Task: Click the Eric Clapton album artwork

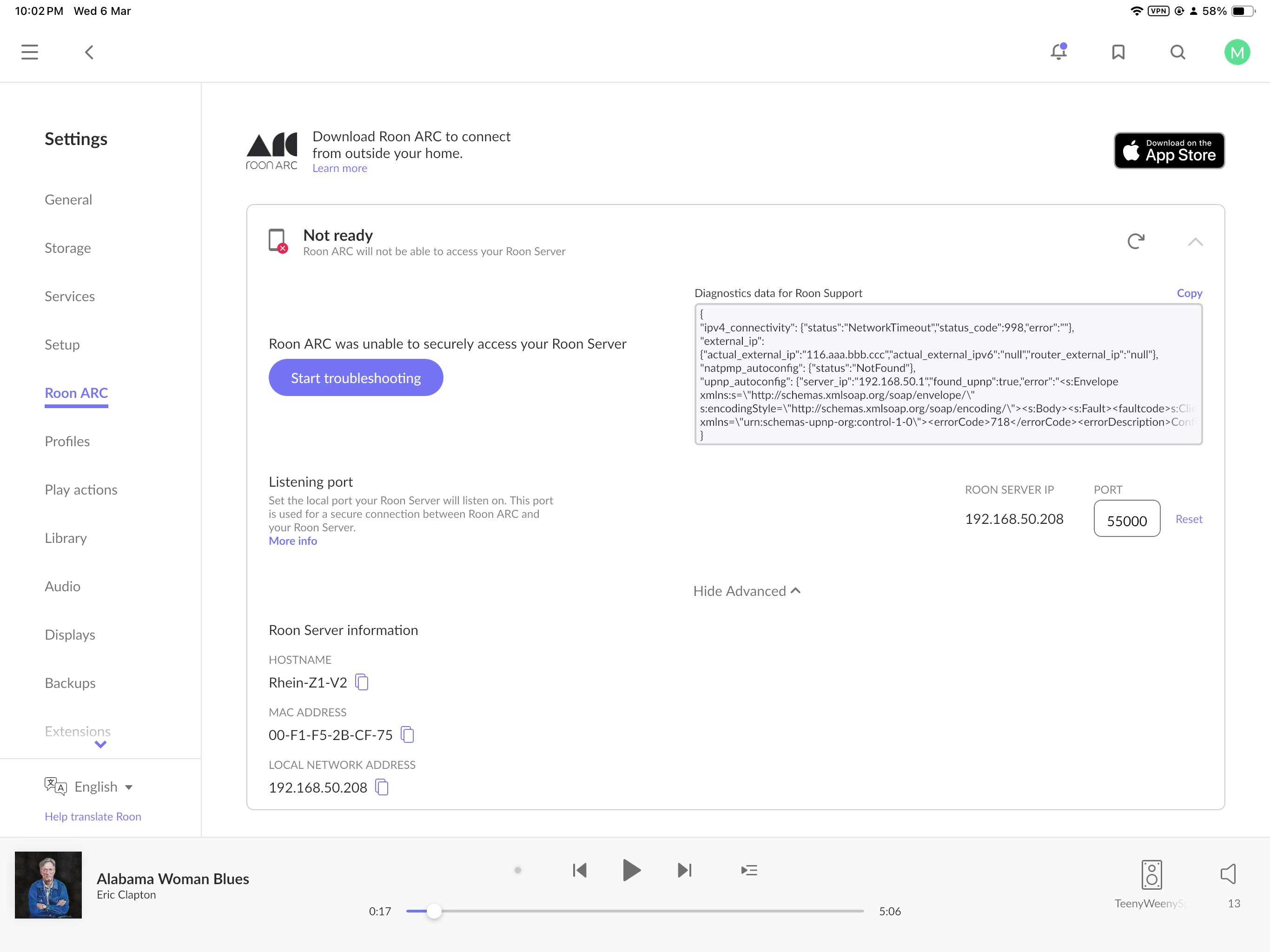Action: tap(48, 884)
